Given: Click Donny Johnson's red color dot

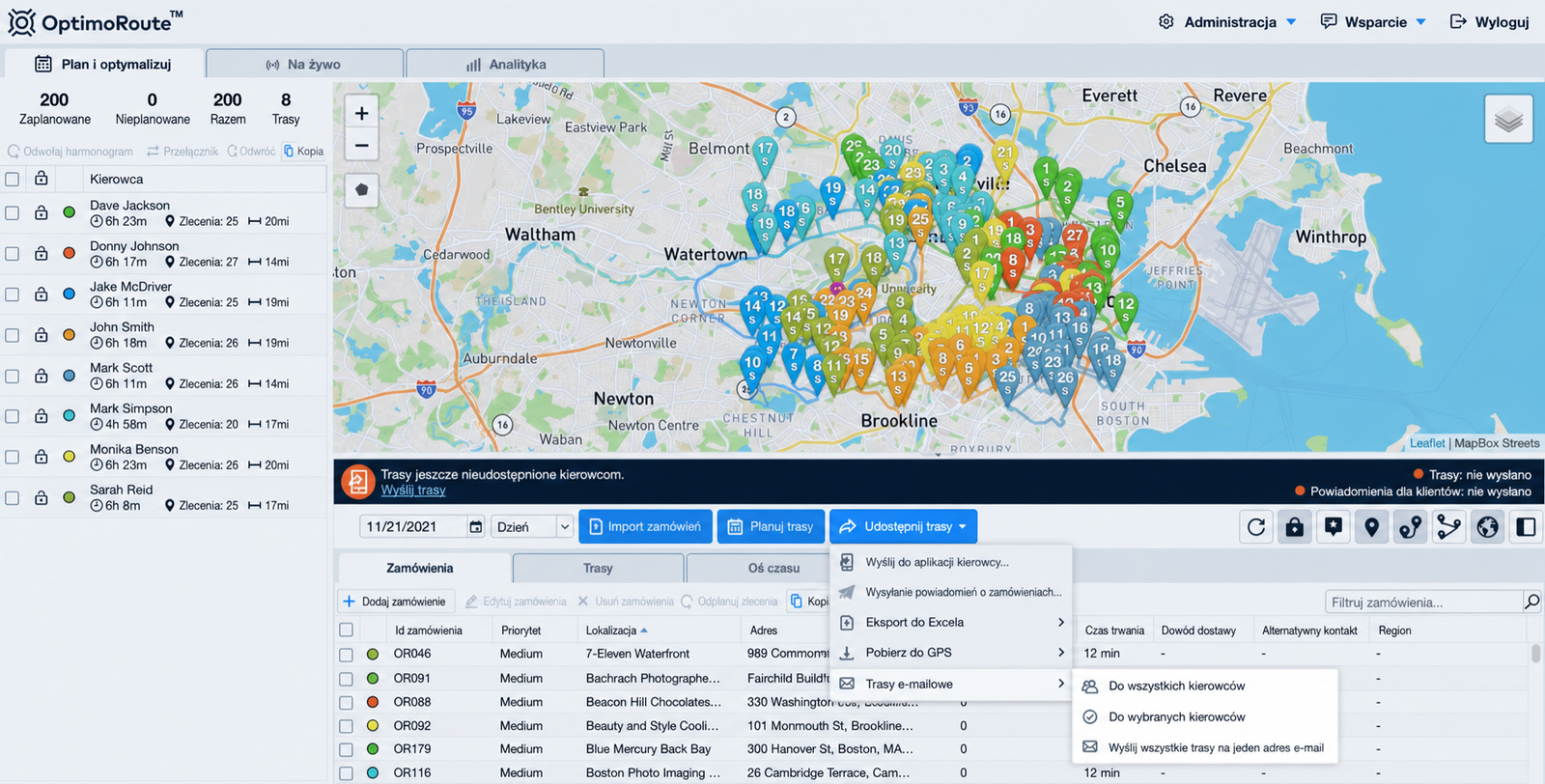Looking at the screenshot, I should [x=70, y=253].
